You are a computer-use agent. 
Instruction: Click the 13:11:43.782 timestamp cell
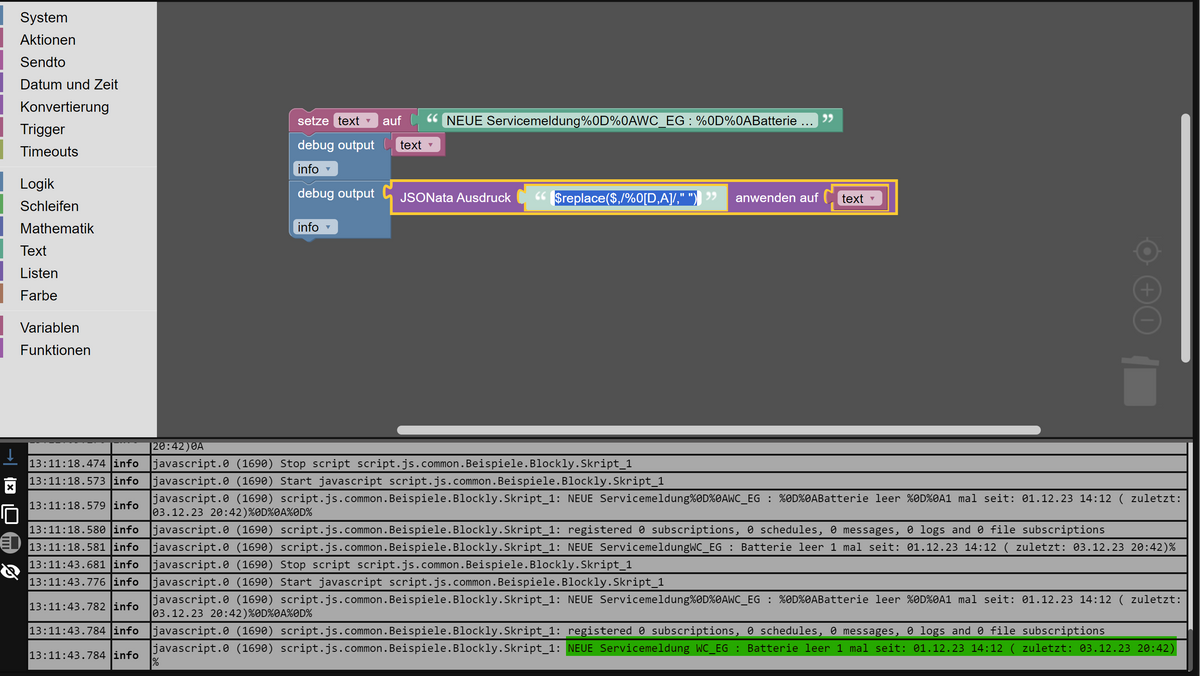68,606
